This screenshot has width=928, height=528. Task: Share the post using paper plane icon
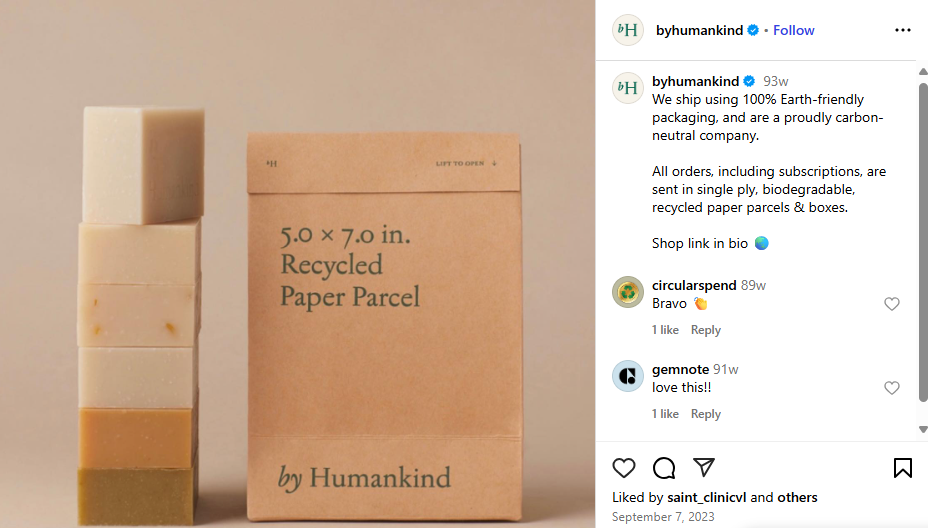click(x=704, y=467)
